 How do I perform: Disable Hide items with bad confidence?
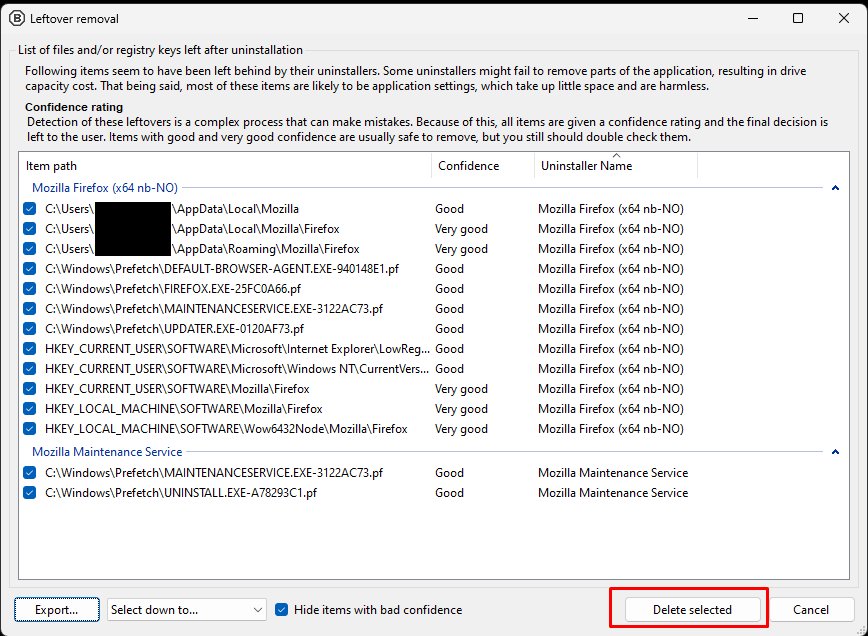pos(282,609)
